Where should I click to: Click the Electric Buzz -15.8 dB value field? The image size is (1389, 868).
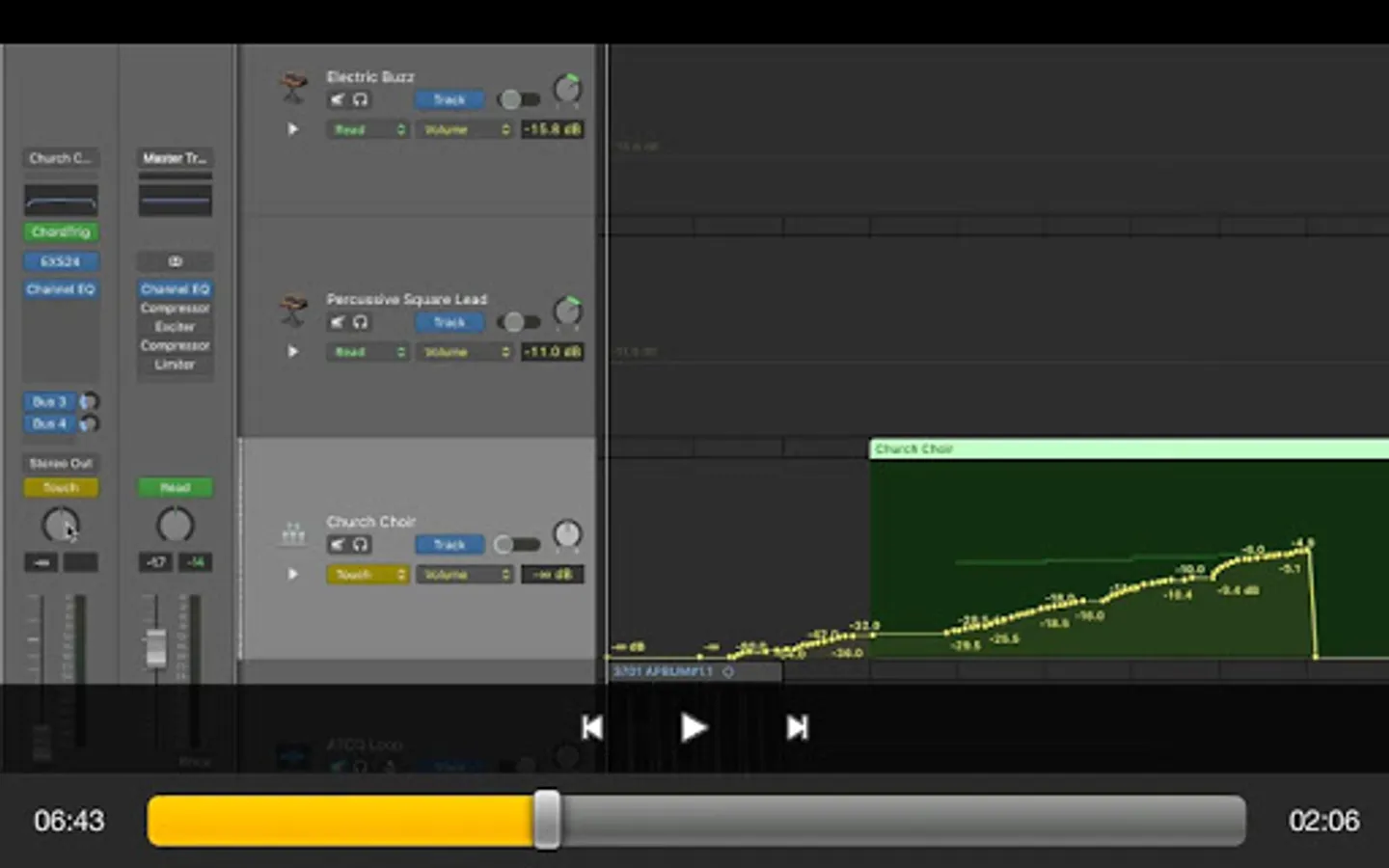(x=553, y=129)
